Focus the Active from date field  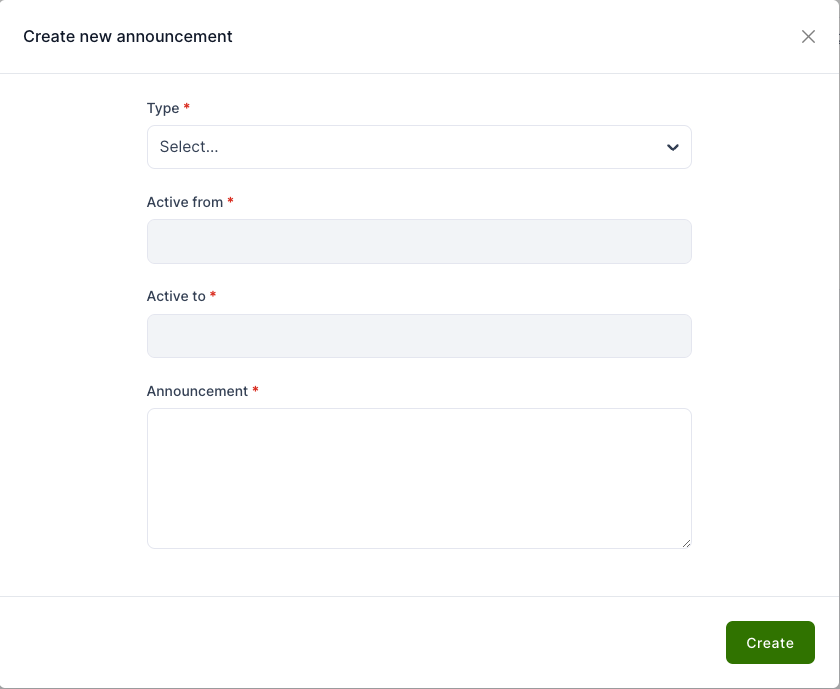[419, 242]
